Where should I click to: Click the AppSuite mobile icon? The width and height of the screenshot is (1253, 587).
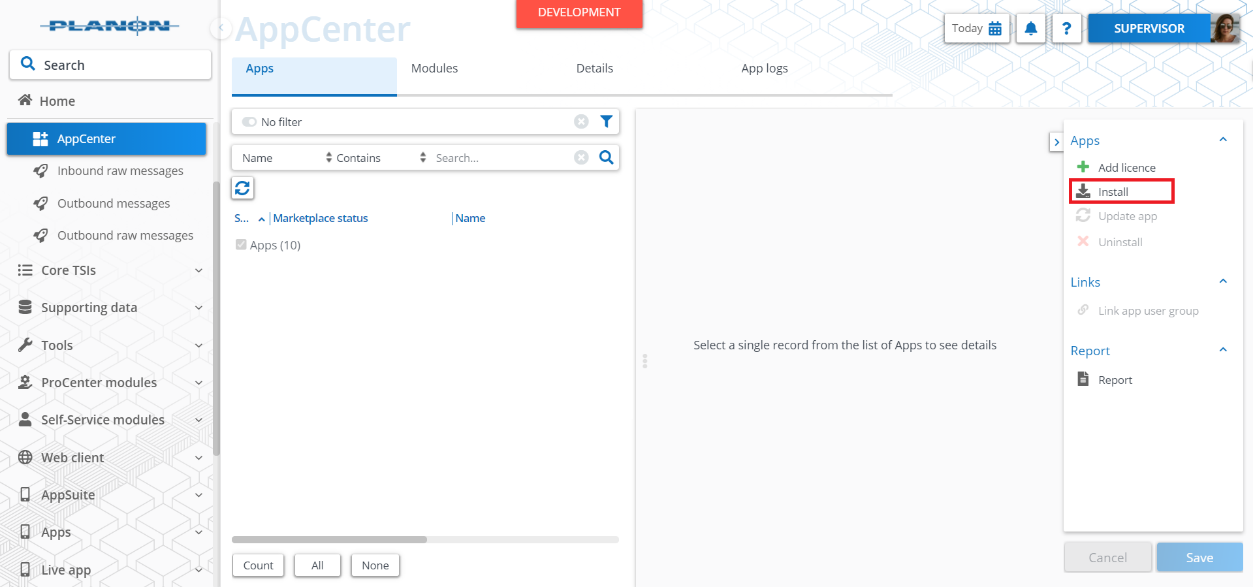[x=26, y=495]
